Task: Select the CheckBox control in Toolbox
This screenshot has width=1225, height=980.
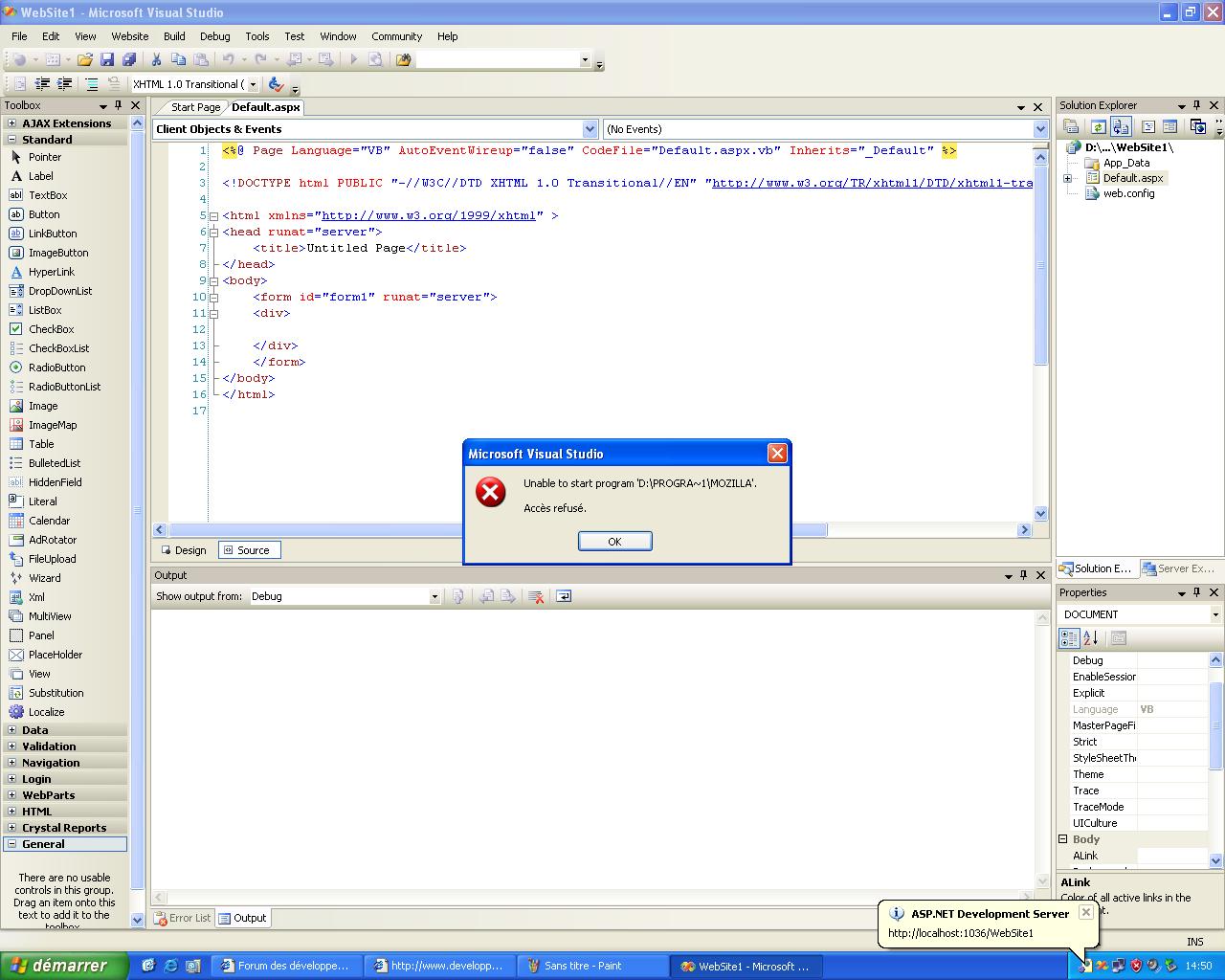Action: [x=51, y=329]
